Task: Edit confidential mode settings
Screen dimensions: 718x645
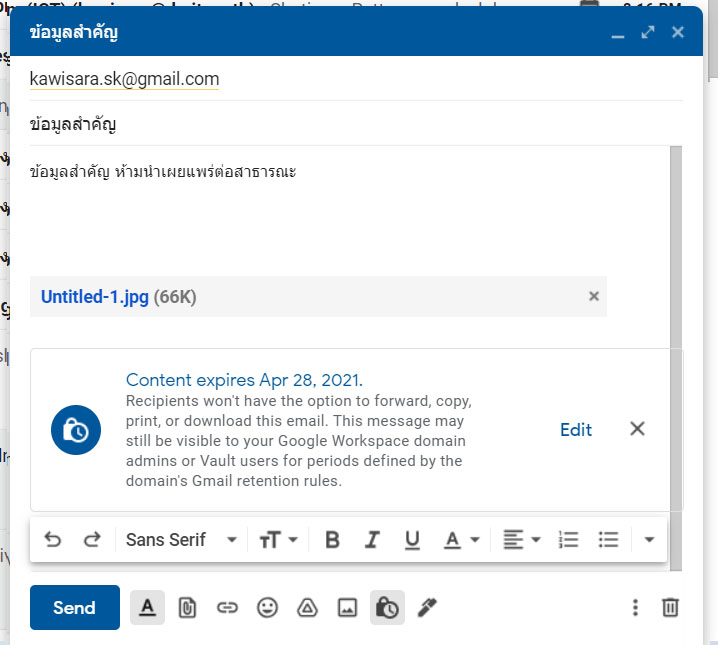Action: click(576, 430)
